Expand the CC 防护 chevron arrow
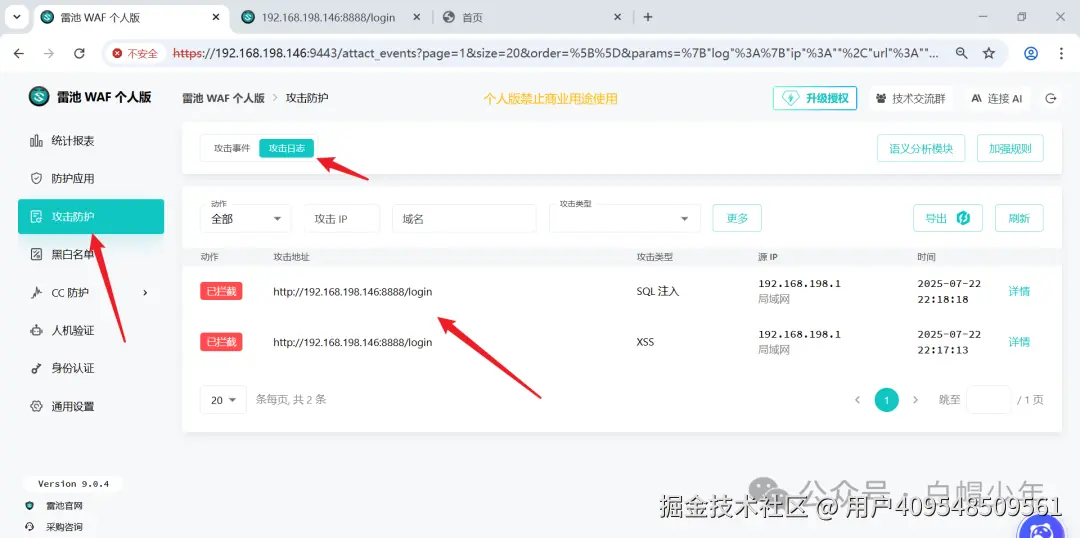1080x538 pixels. coord(145,293)
